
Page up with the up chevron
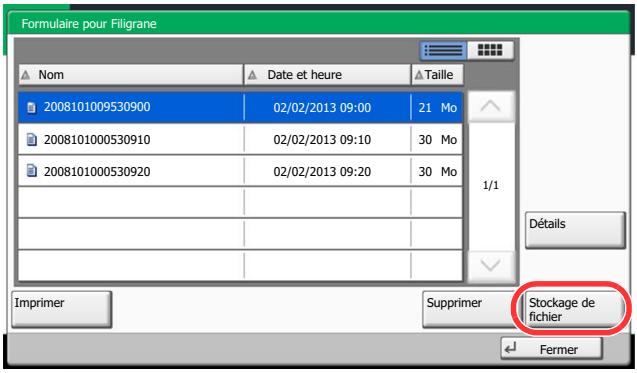coord(491,106)
